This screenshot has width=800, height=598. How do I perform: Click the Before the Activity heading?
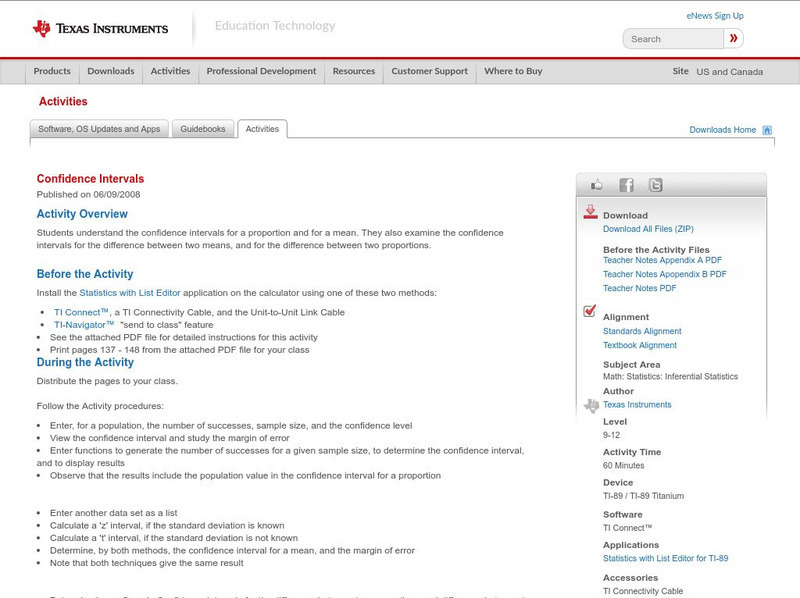(85, 274)
